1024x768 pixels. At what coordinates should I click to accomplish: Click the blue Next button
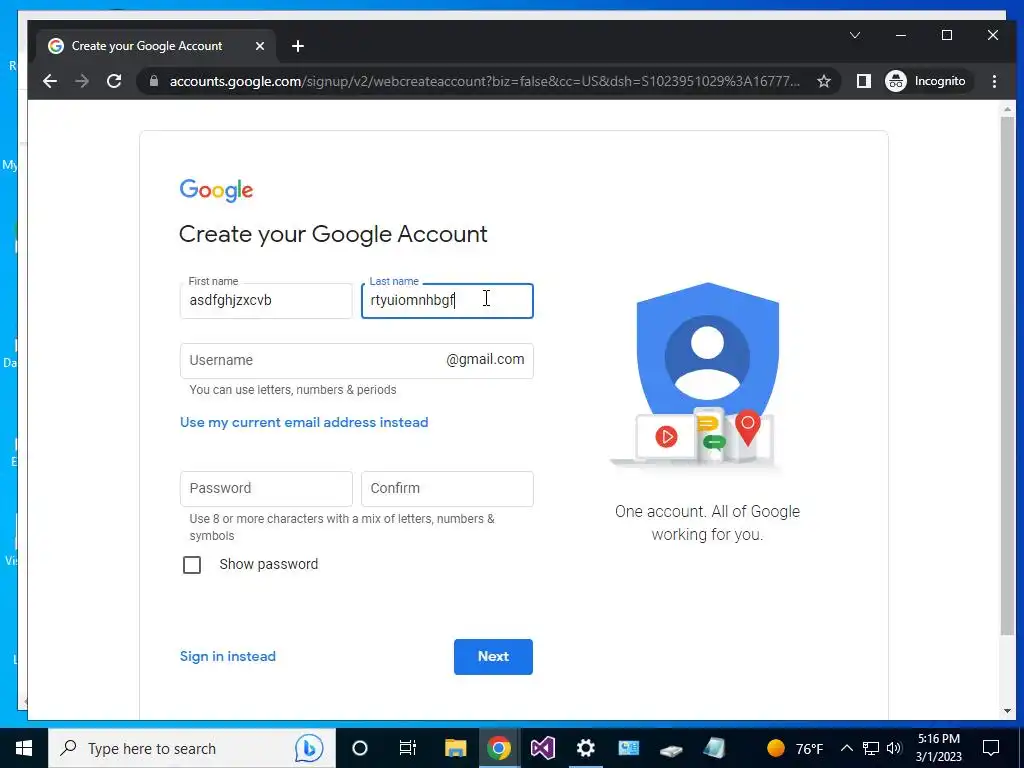(x=493, y=656)
